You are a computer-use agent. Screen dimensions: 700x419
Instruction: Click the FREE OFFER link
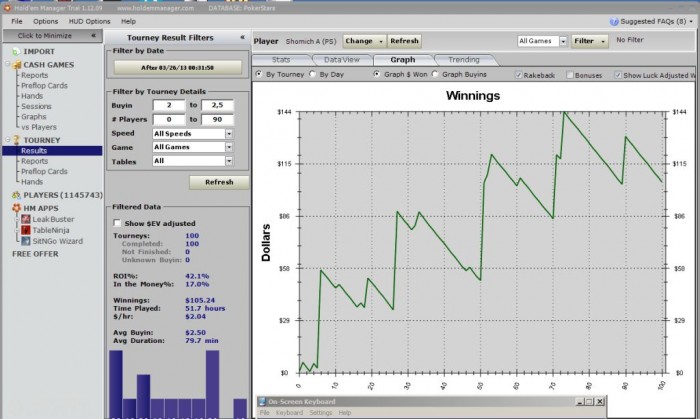[35, 254]
